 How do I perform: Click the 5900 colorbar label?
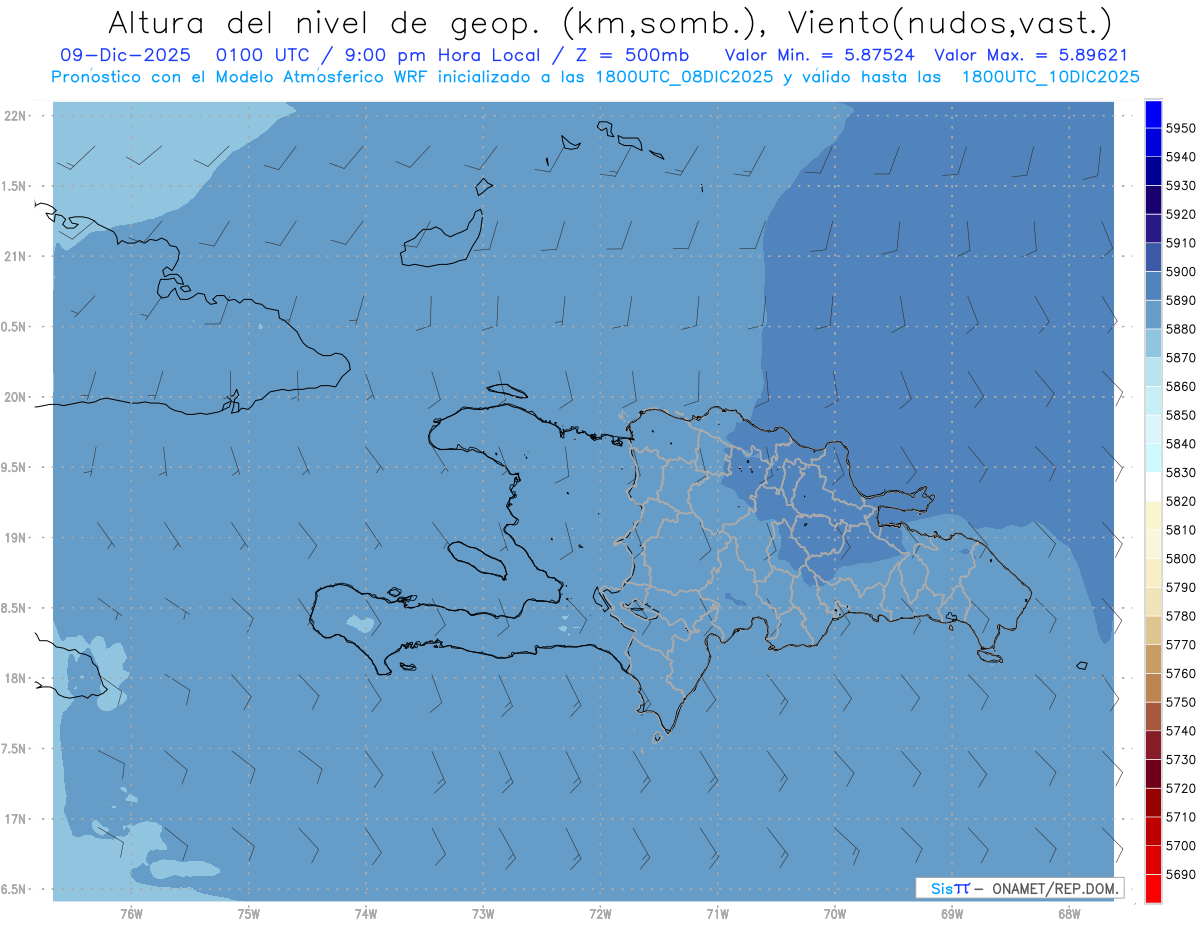pyautogui.click(x=1181, y=271)
